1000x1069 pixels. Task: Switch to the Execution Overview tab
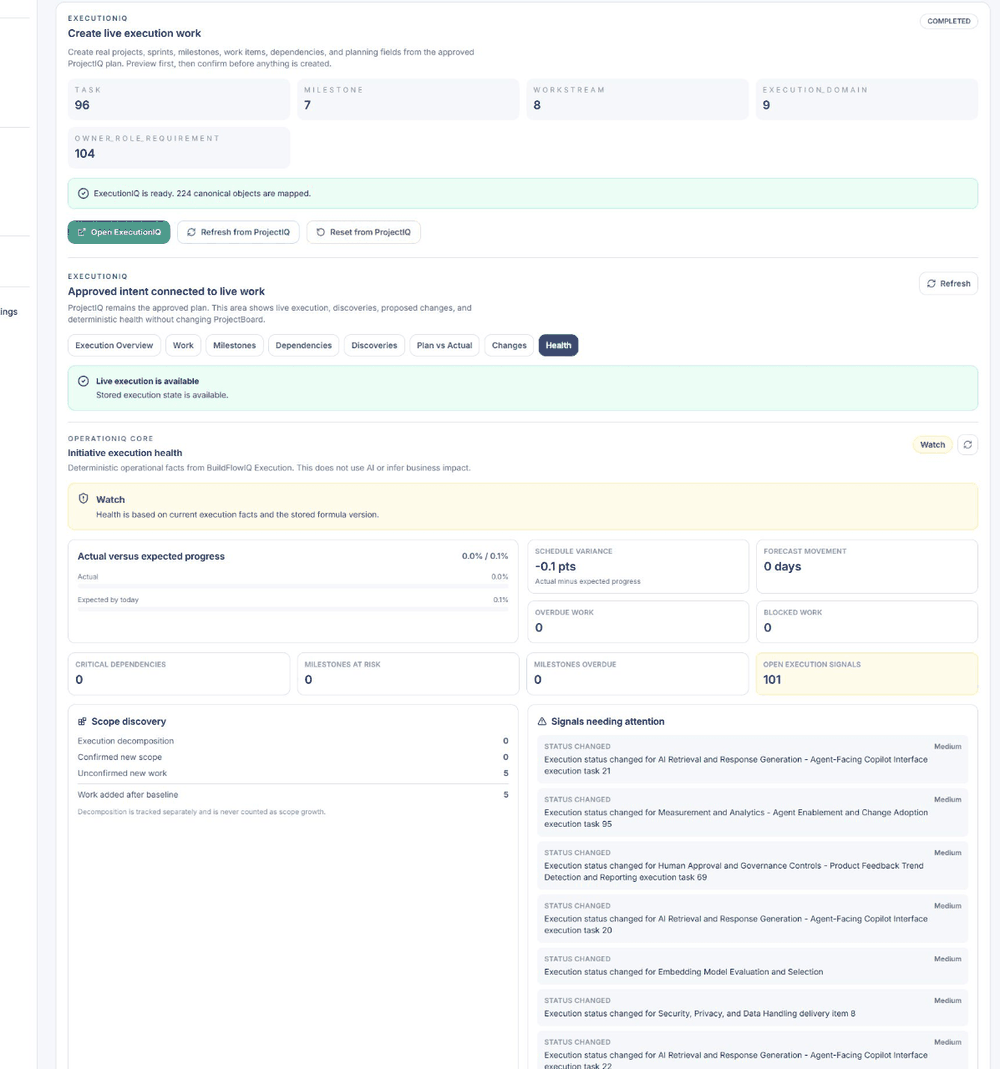(x=114, y=345)
